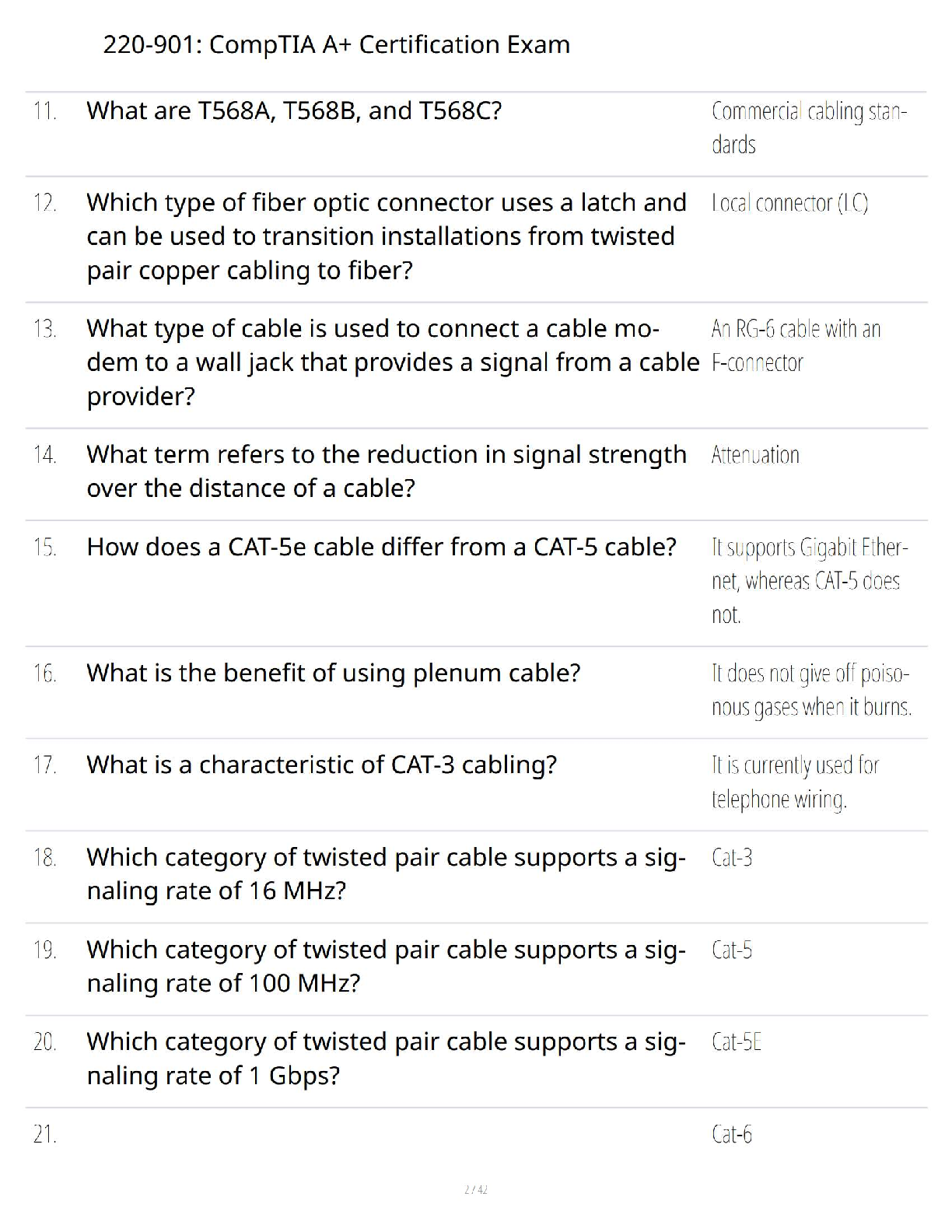The width and height of the screenshot is (952, 1232).
Task: Click the plenum cable benefit question
Action: click(333, 674)
